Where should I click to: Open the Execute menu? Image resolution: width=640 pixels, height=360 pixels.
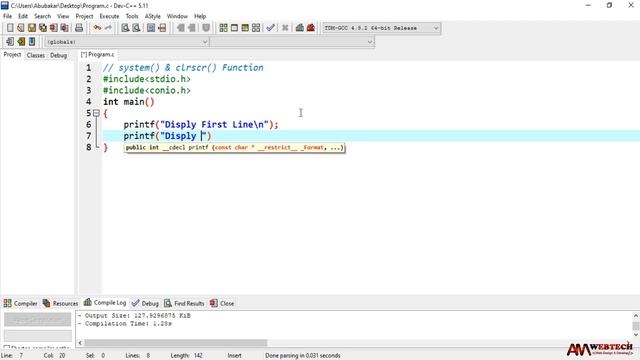(109, 16)
